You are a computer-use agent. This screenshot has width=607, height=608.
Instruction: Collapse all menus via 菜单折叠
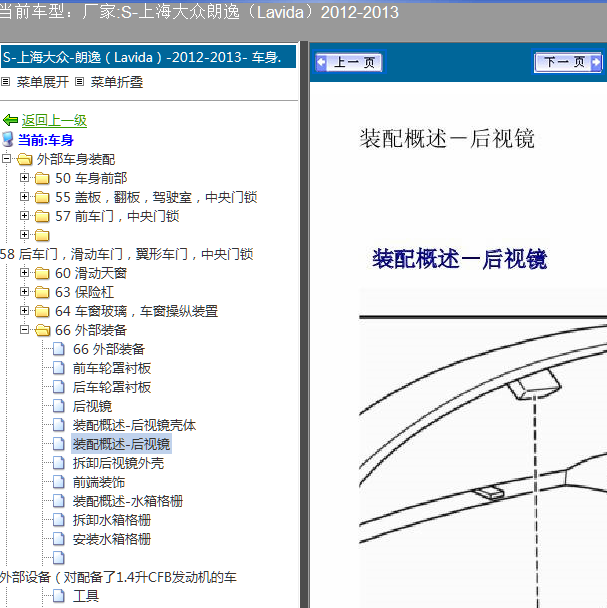[x=117, y=82]
